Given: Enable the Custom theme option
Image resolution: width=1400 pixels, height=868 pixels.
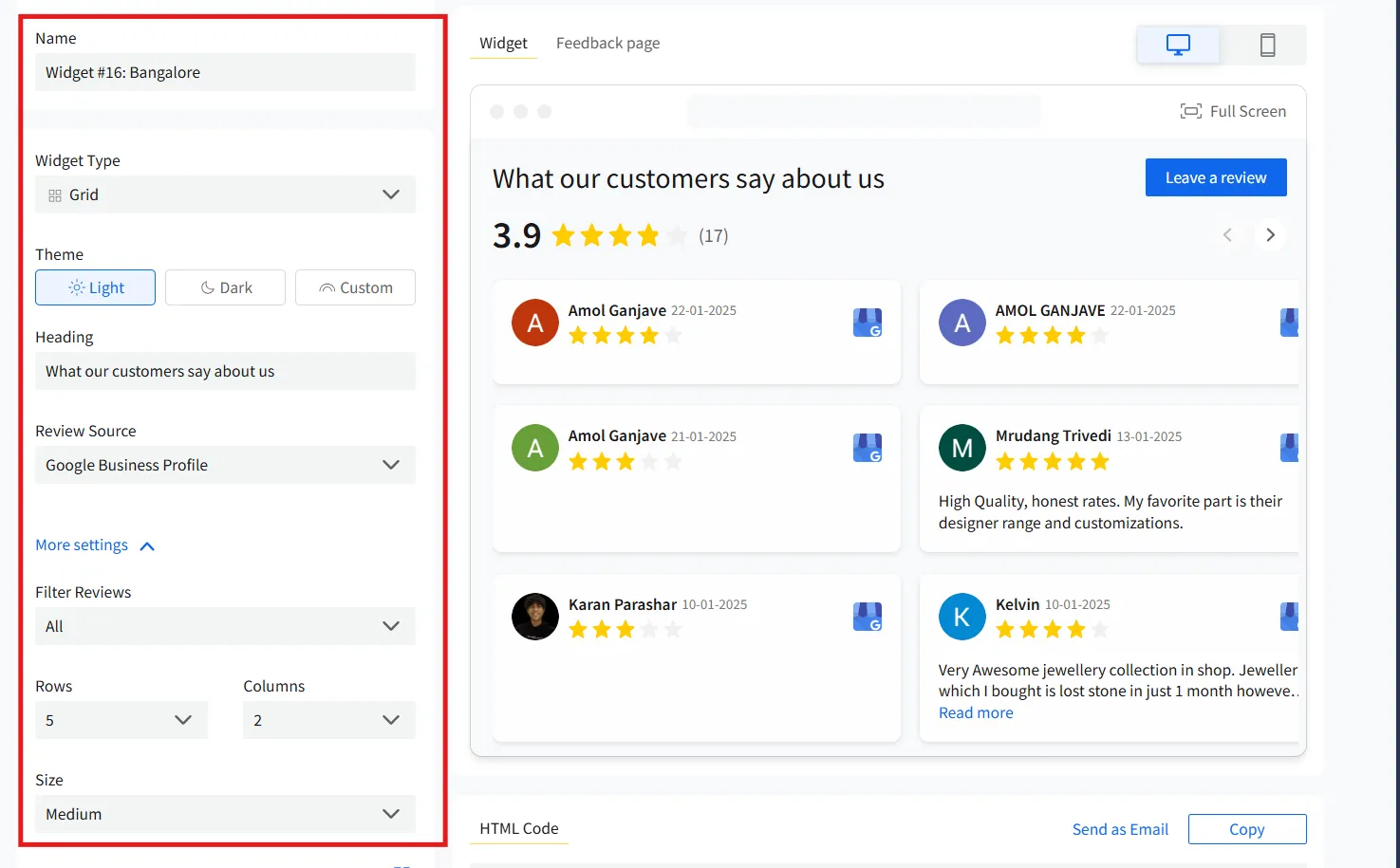Looking at the screenshot, I should (x=355, y=286).
